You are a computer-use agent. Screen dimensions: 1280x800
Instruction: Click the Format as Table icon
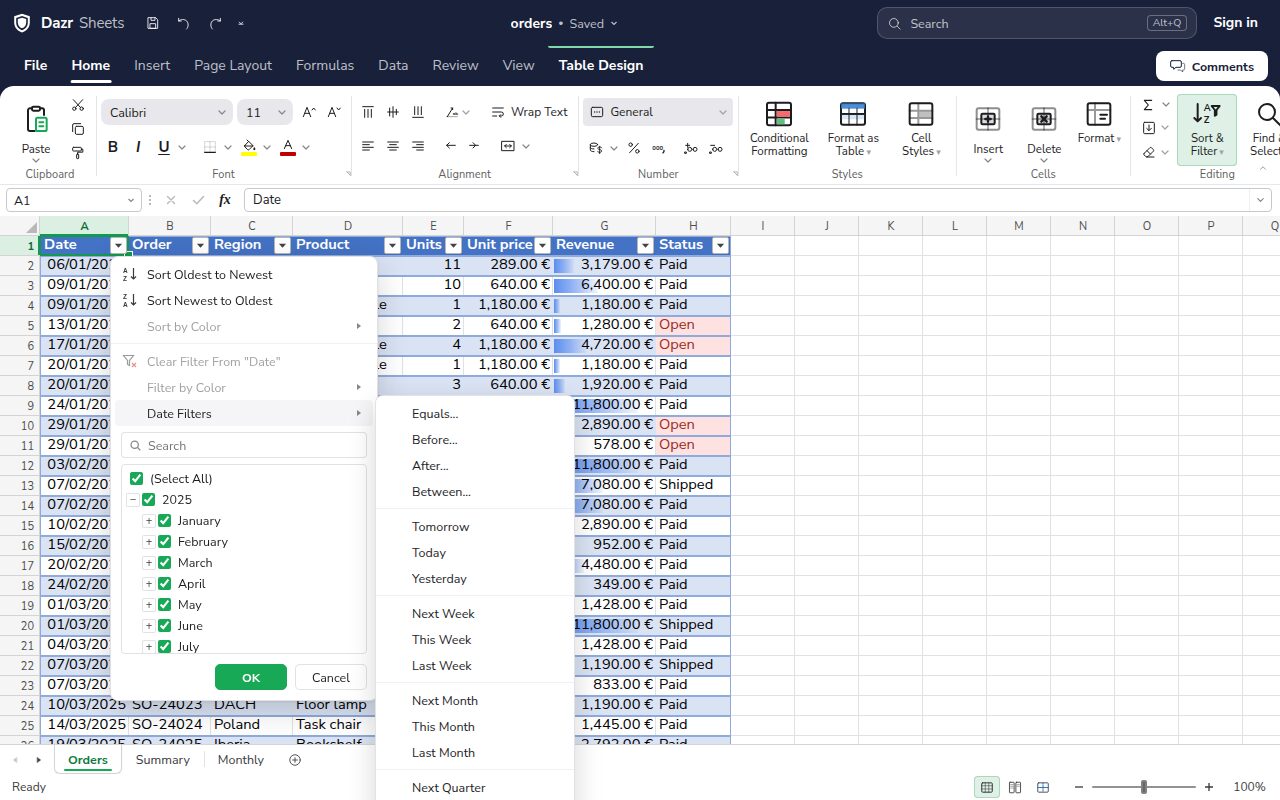[x=853, y=114]
